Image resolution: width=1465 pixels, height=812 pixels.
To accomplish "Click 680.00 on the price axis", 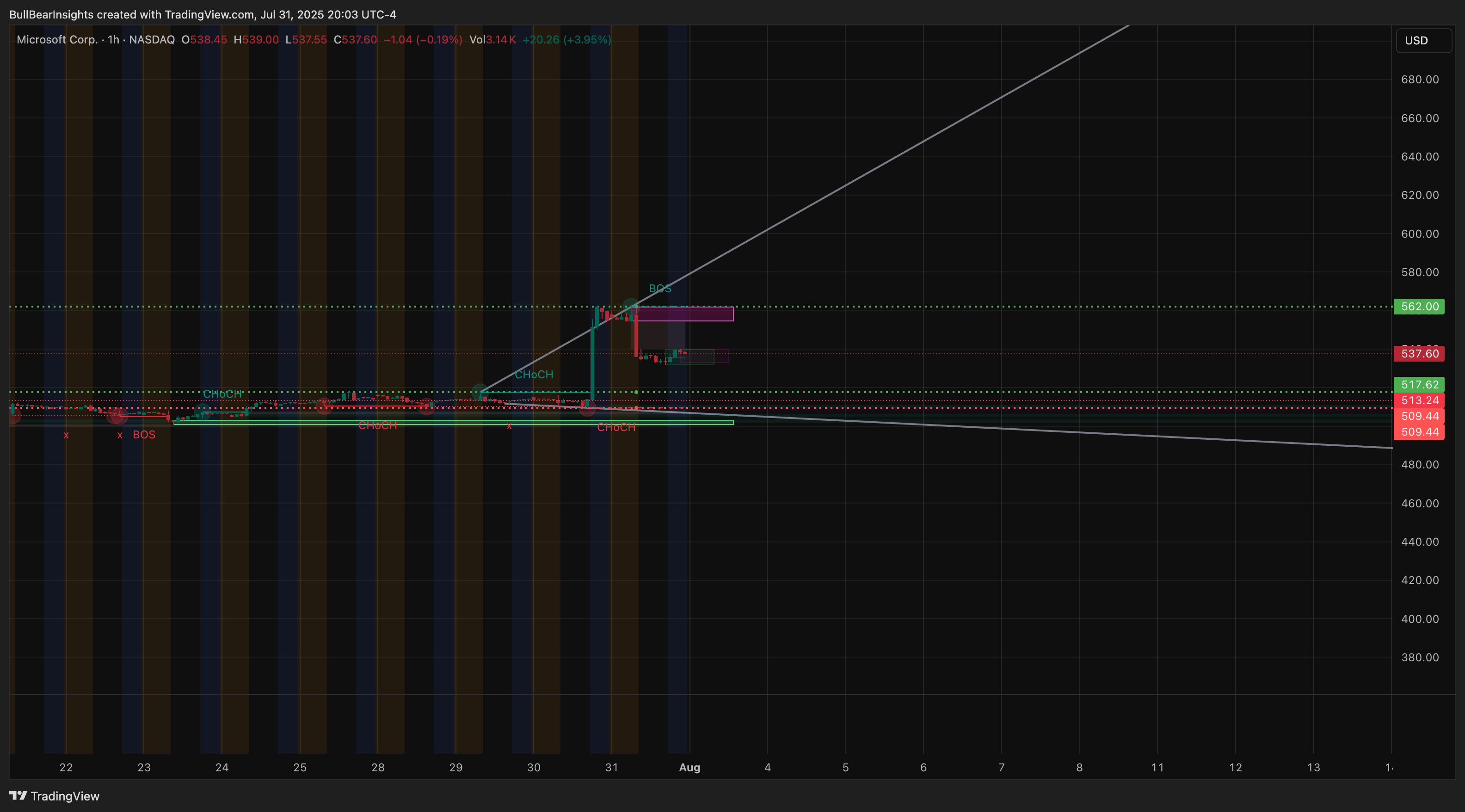I will (x=1420, y=79).
